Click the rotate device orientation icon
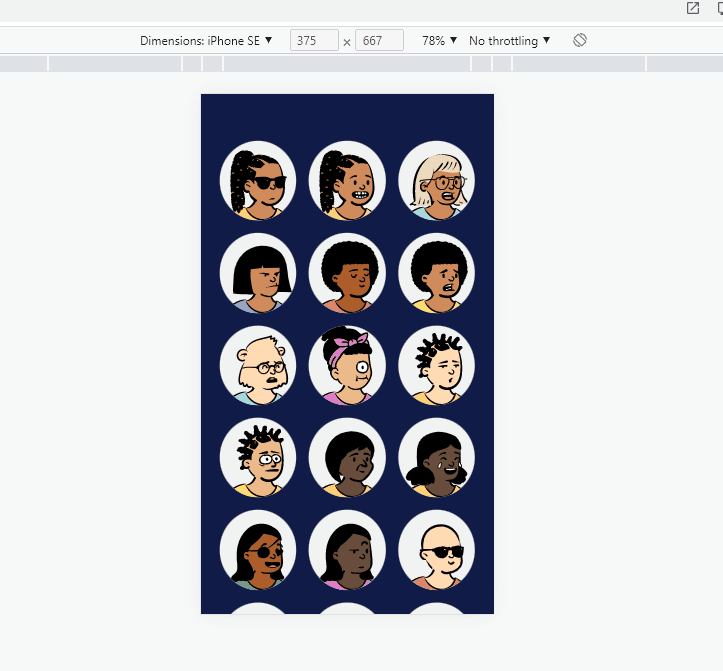 pyautogui.click(x=580, y=40)
